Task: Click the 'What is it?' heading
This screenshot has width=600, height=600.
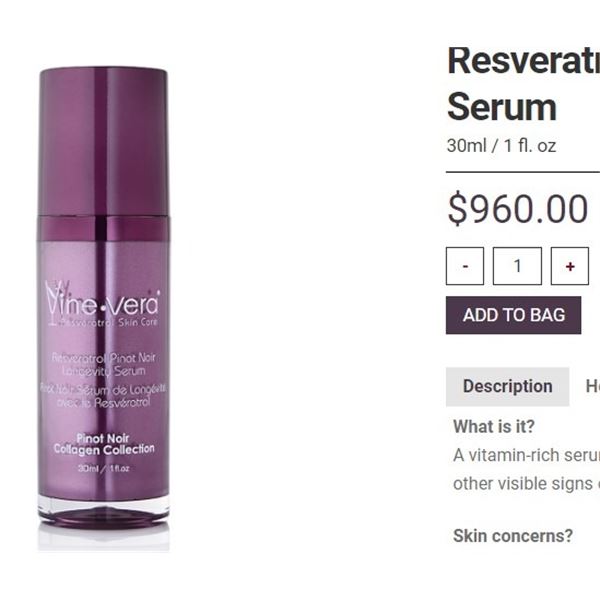Action: coord(494,426)
